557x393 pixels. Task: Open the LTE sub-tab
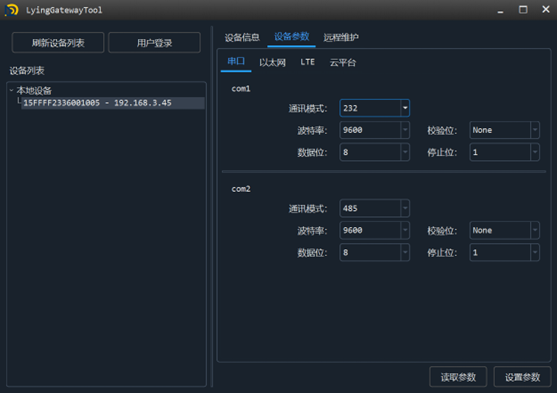[307, 62]
